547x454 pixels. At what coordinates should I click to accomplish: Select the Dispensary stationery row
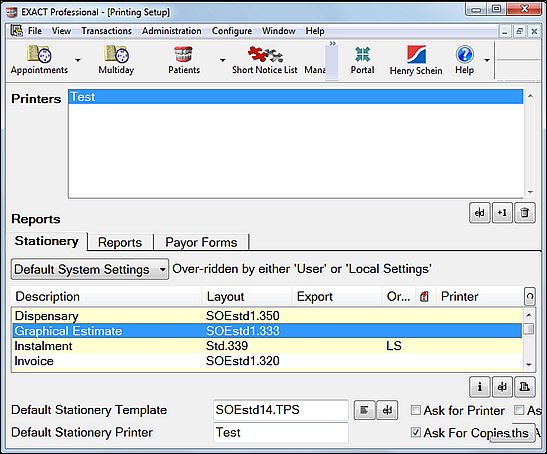267,316
